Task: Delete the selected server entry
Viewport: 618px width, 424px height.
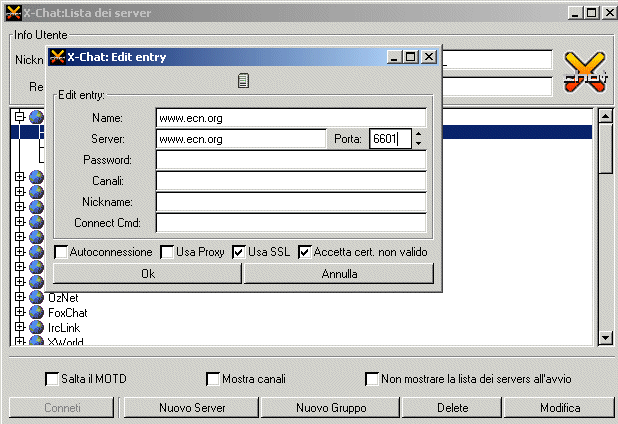Action: tap(452, 408)
